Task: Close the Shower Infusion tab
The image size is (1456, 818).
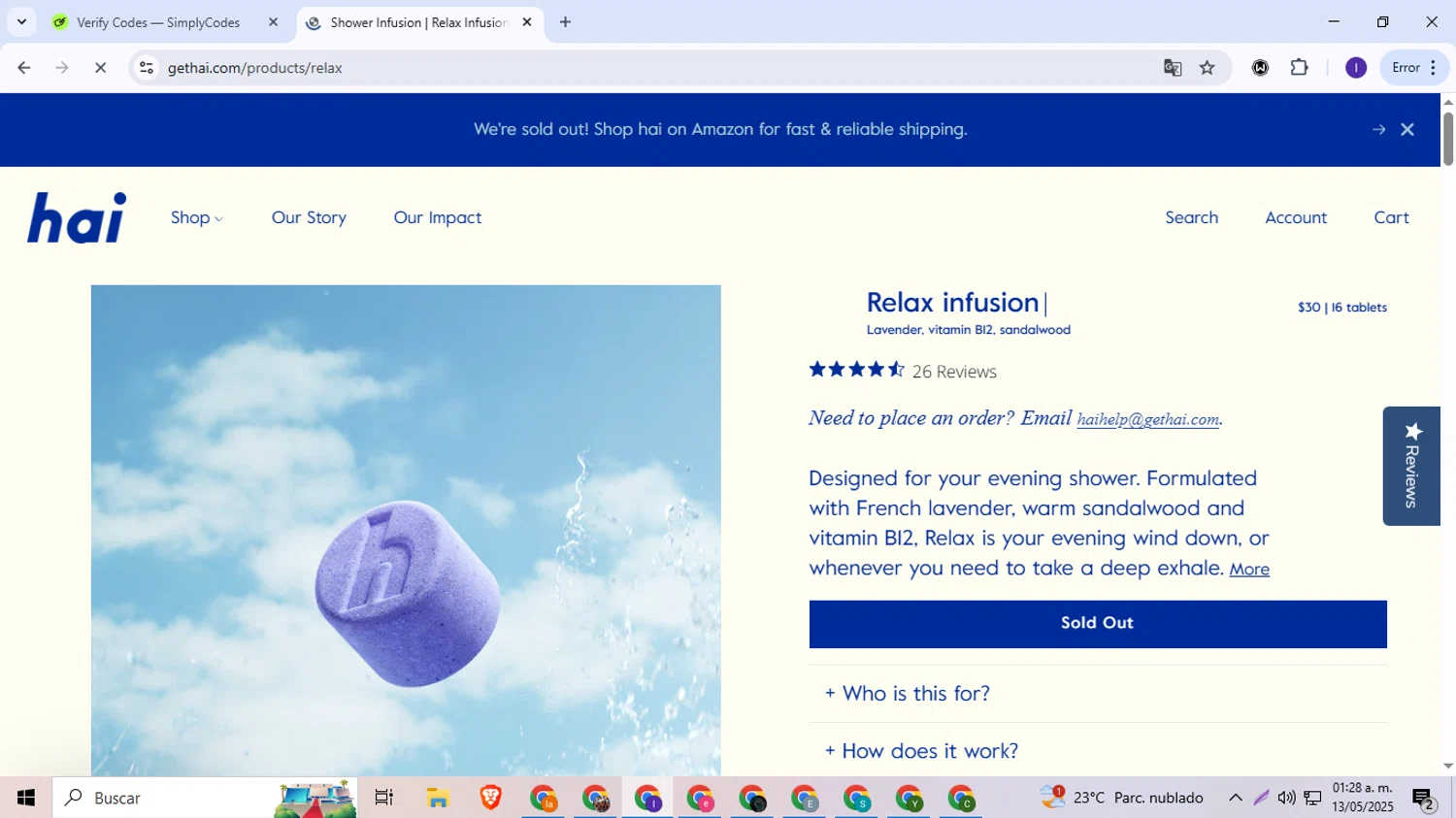Action: point(527,22)
